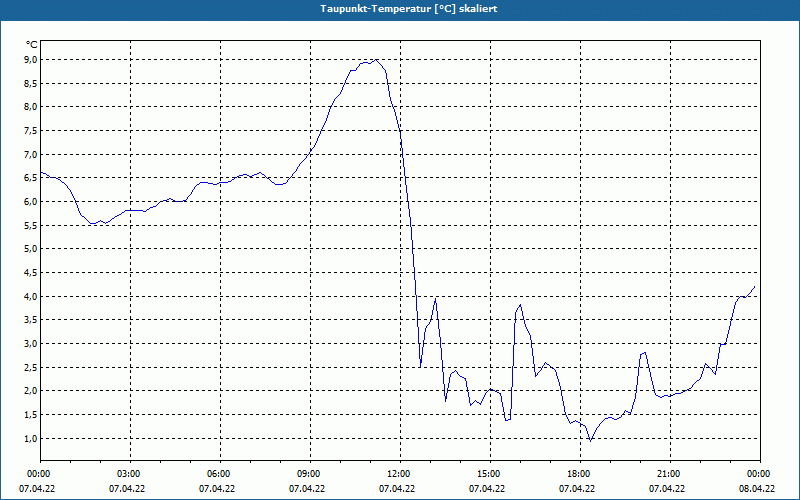Screen dimensions: 800x500
Task: Click the '4,0' y-axis label
Action: coord(31,296)
